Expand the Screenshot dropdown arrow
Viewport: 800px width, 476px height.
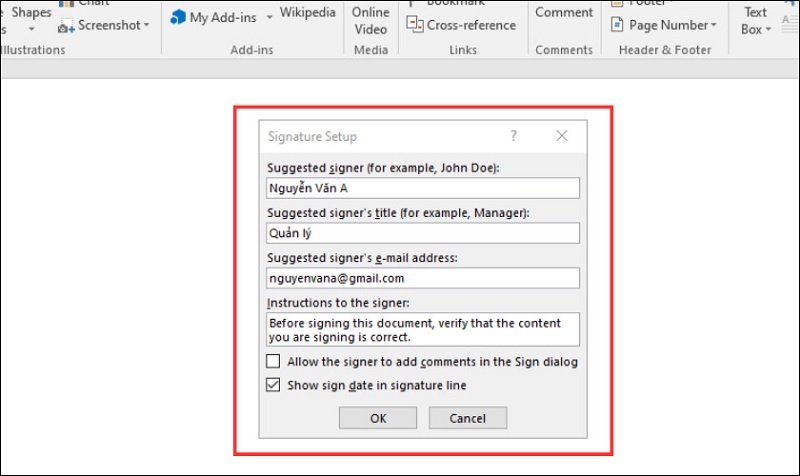pos(146,26)
